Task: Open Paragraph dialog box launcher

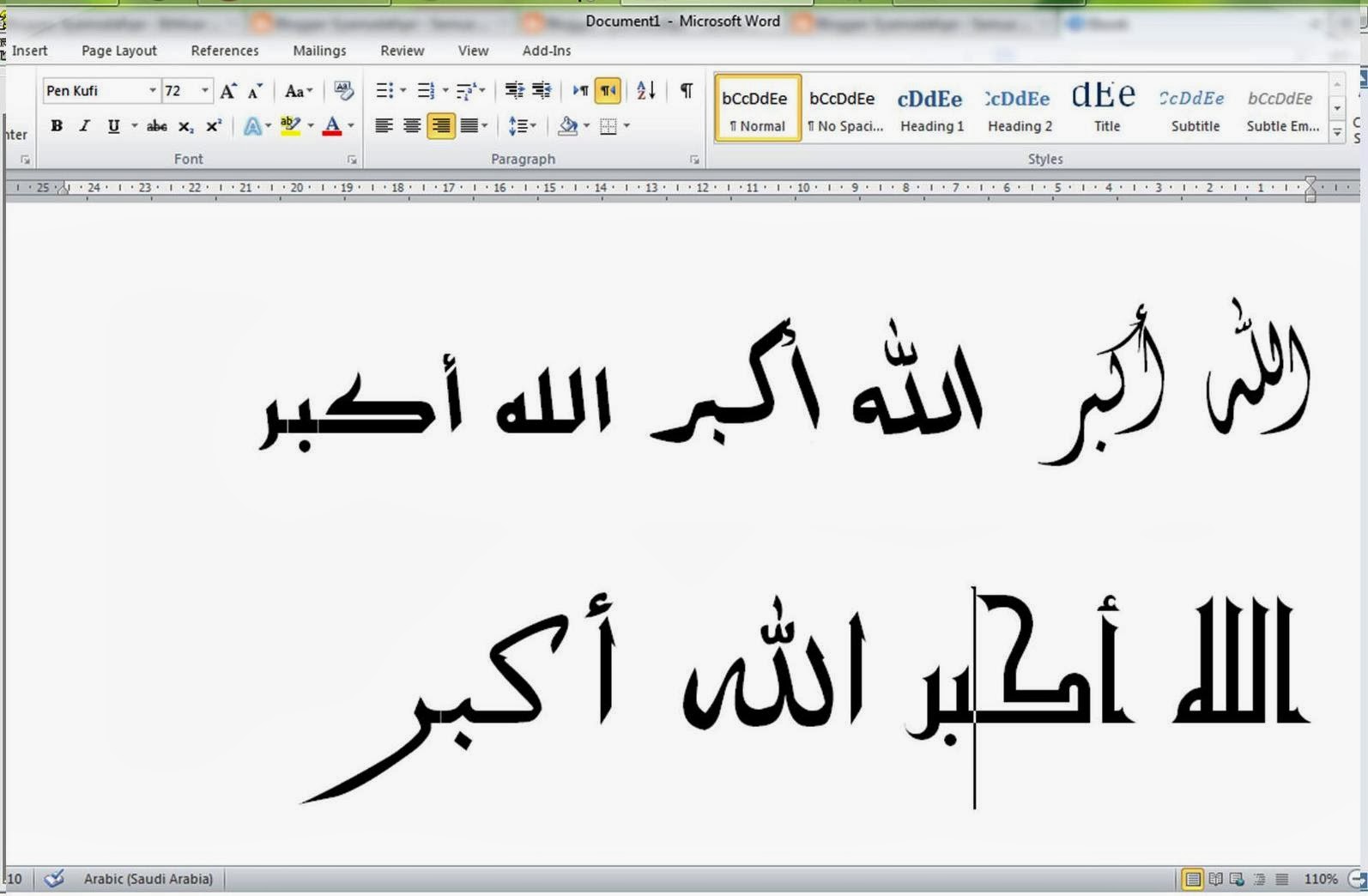Action: tap(694, 160)
